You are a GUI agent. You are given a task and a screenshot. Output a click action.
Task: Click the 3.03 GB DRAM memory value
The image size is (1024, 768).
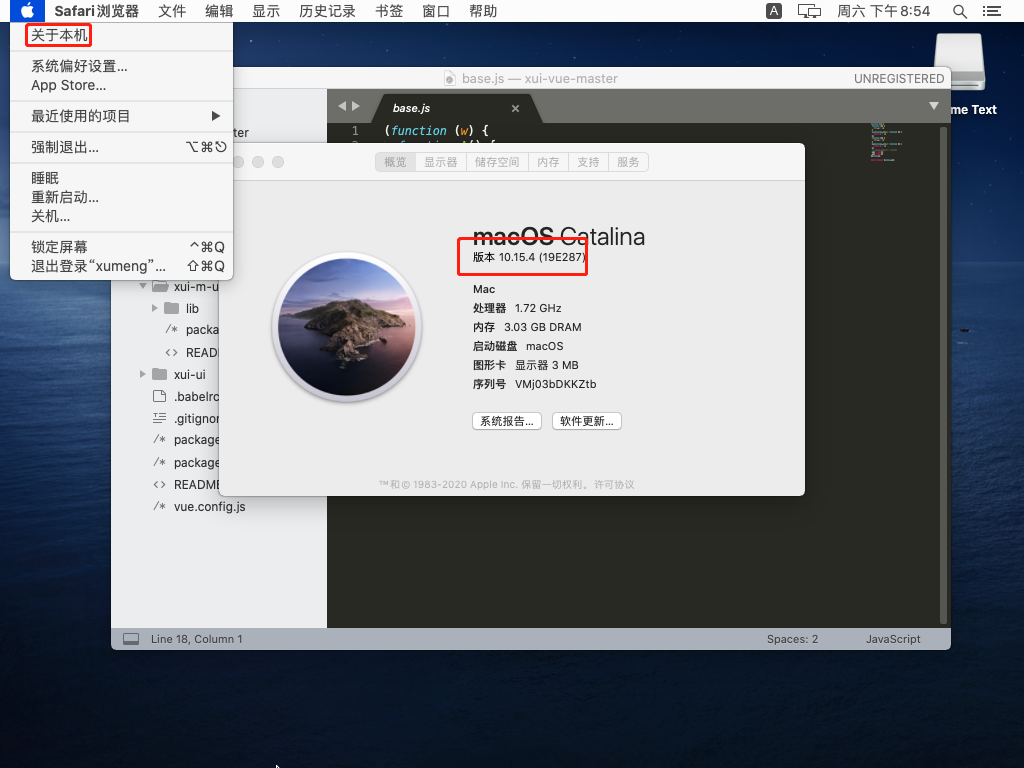(x=543, y=327)
